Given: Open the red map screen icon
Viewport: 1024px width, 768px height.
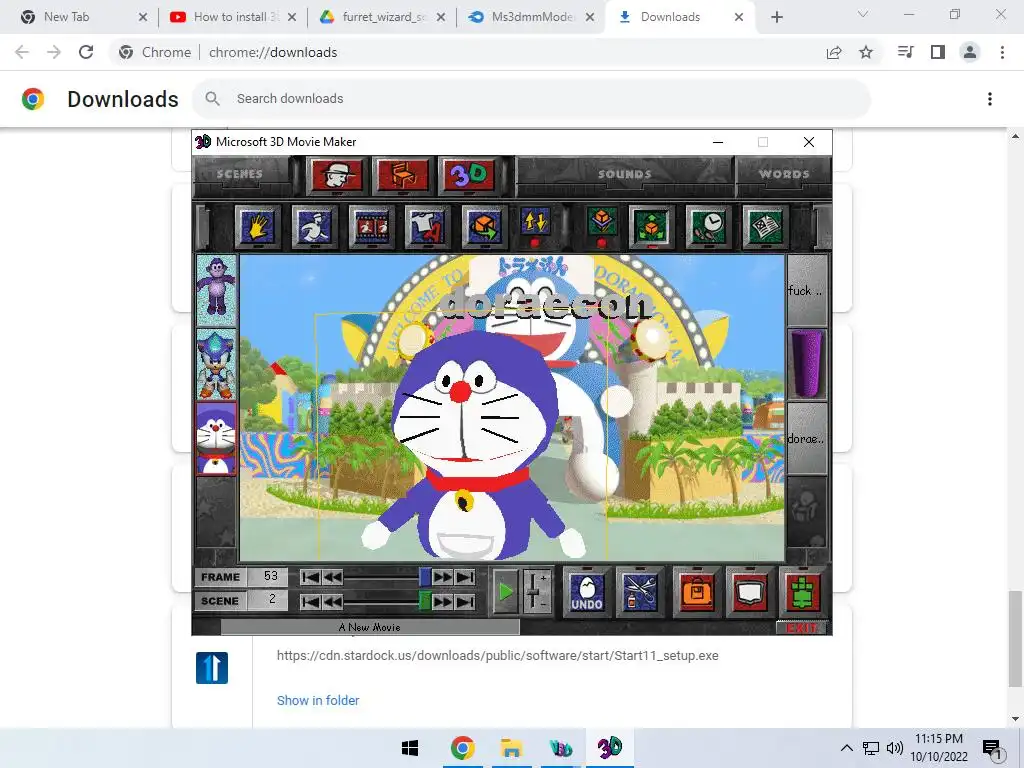Looking at the screenshot, I should coord(750,592).
